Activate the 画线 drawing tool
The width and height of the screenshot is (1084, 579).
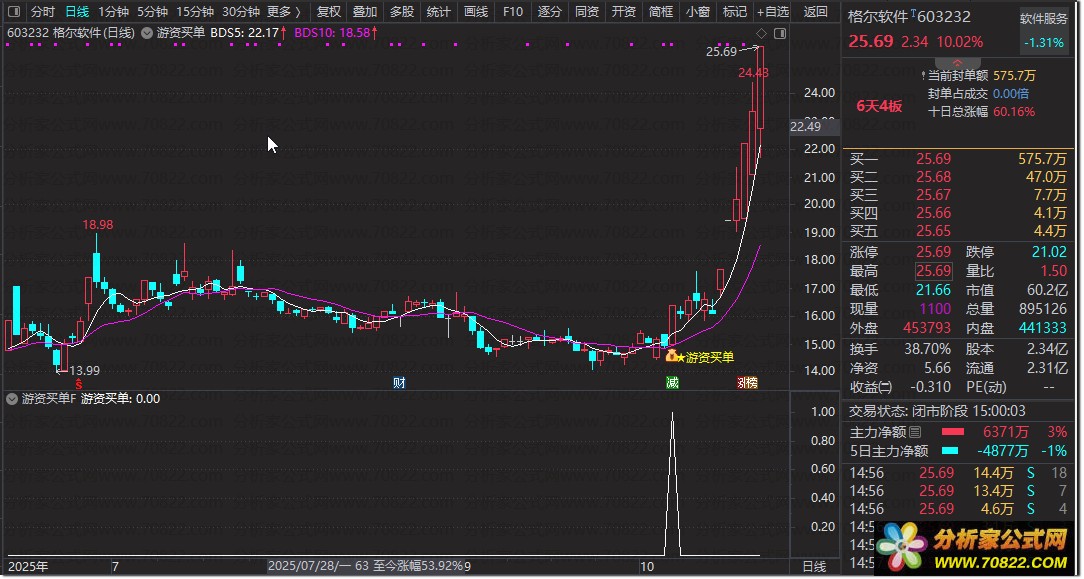[476, 12]
